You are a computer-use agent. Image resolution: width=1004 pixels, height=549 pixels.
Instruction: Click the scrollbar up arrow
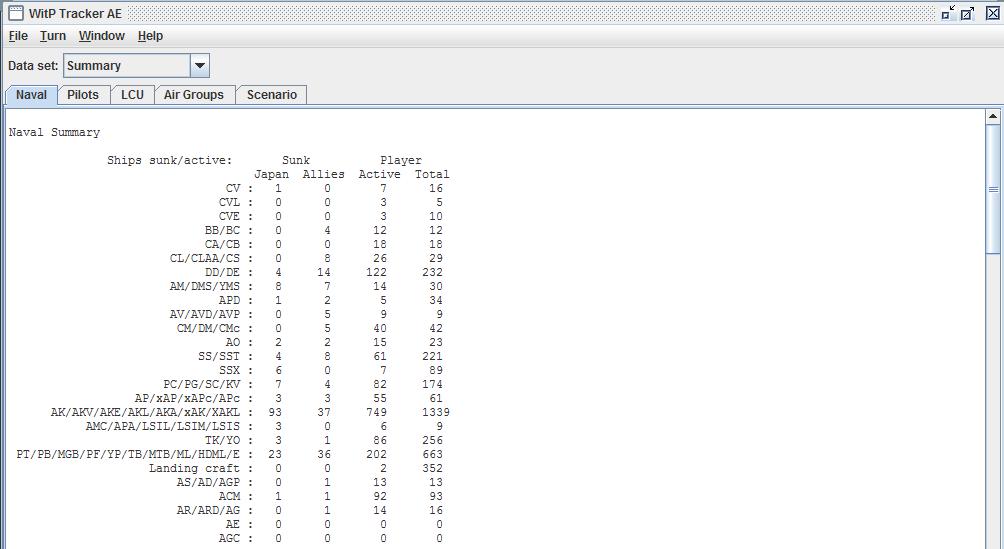[x=992, y=117]
